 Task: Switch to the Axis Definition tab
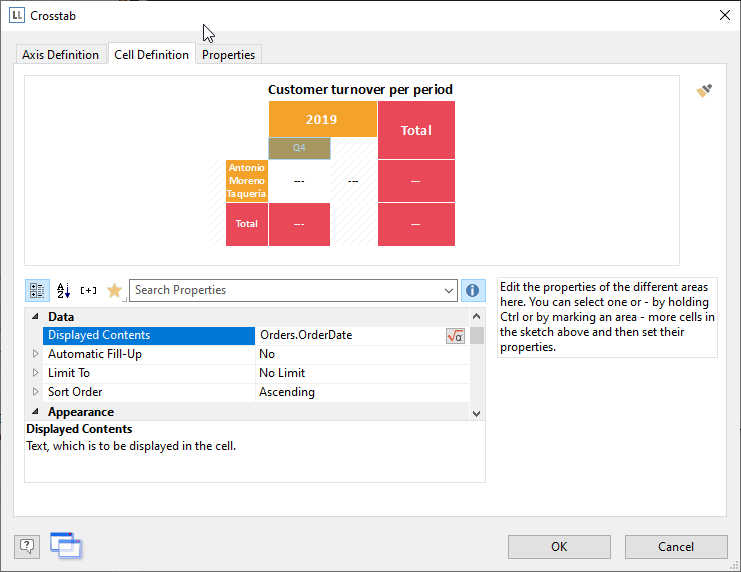coord(61,55)
